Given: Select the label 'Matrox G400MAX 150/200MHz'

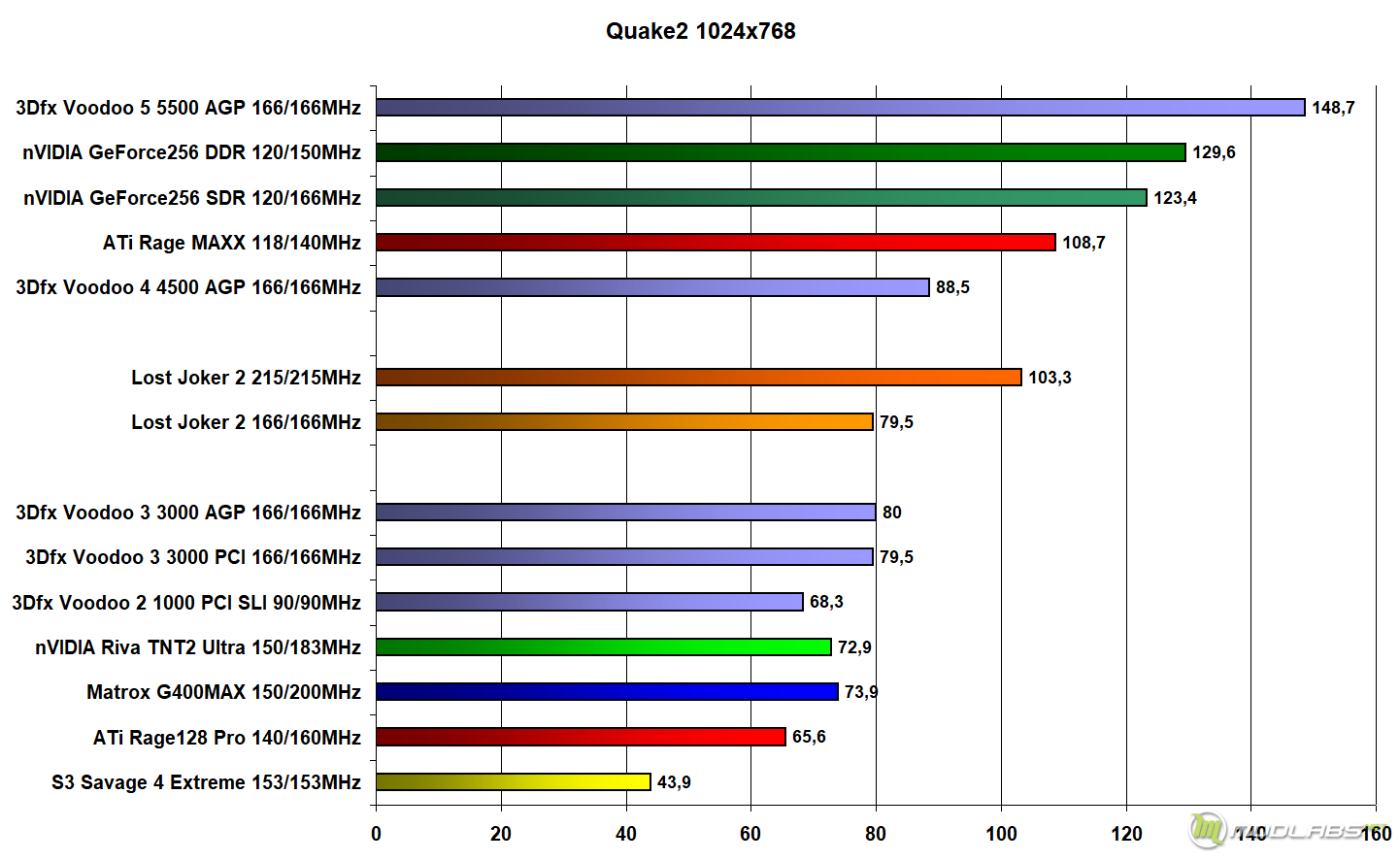Looking at the screenshot, I should (223, 692).
